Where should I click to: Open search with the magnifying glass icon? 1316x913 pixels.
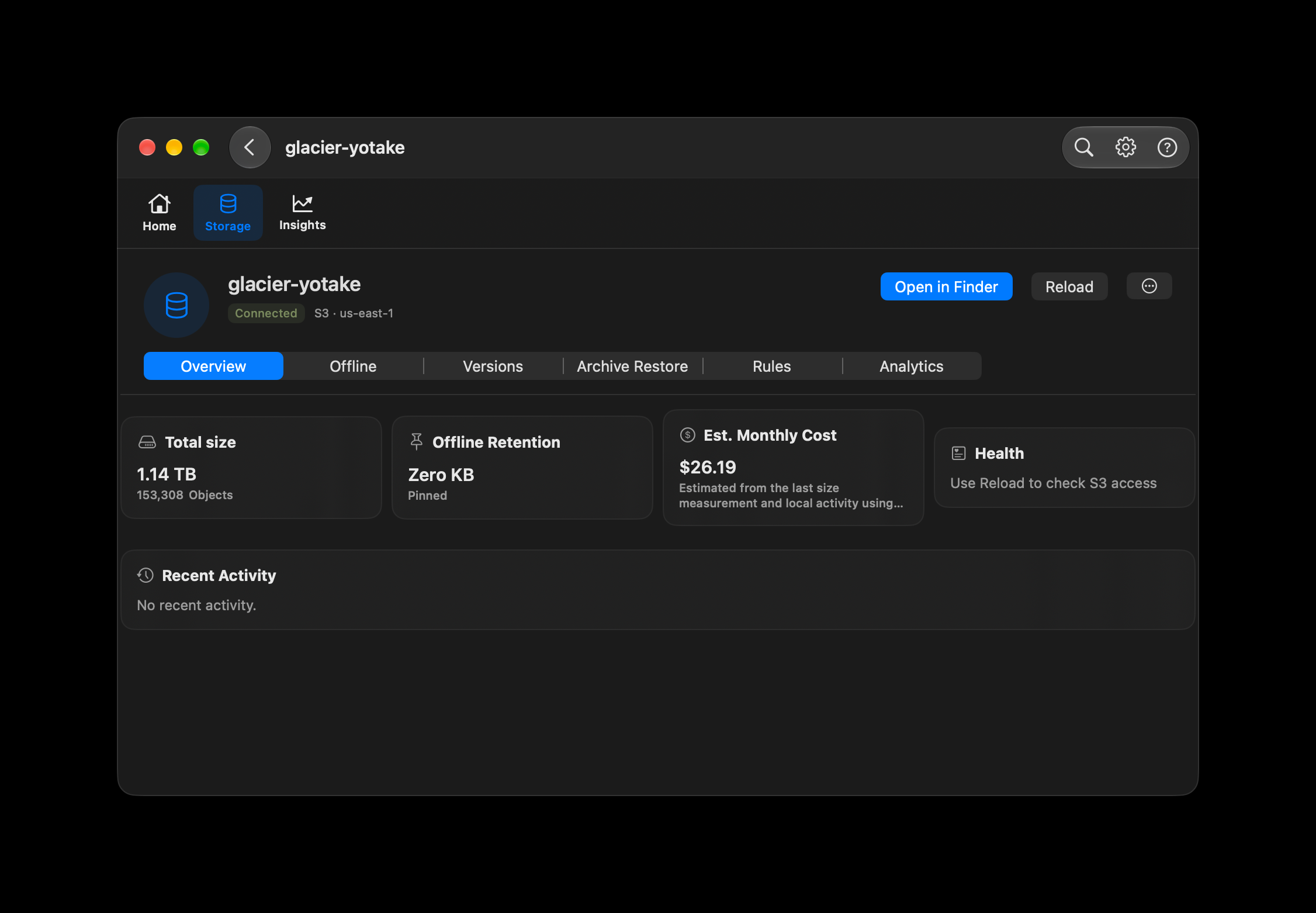pyautogui.click(x=1083, y=147)
